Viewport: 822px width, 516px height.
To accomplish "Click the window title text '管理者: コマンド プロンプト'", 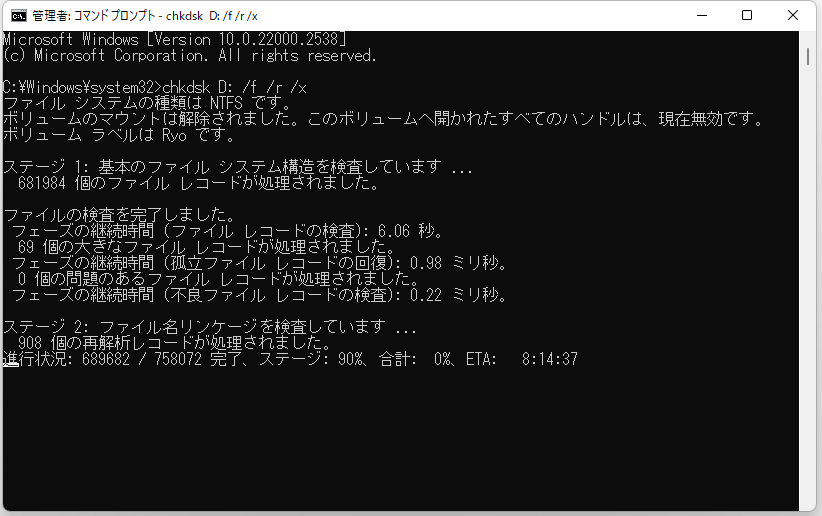I will pos(95,16).
